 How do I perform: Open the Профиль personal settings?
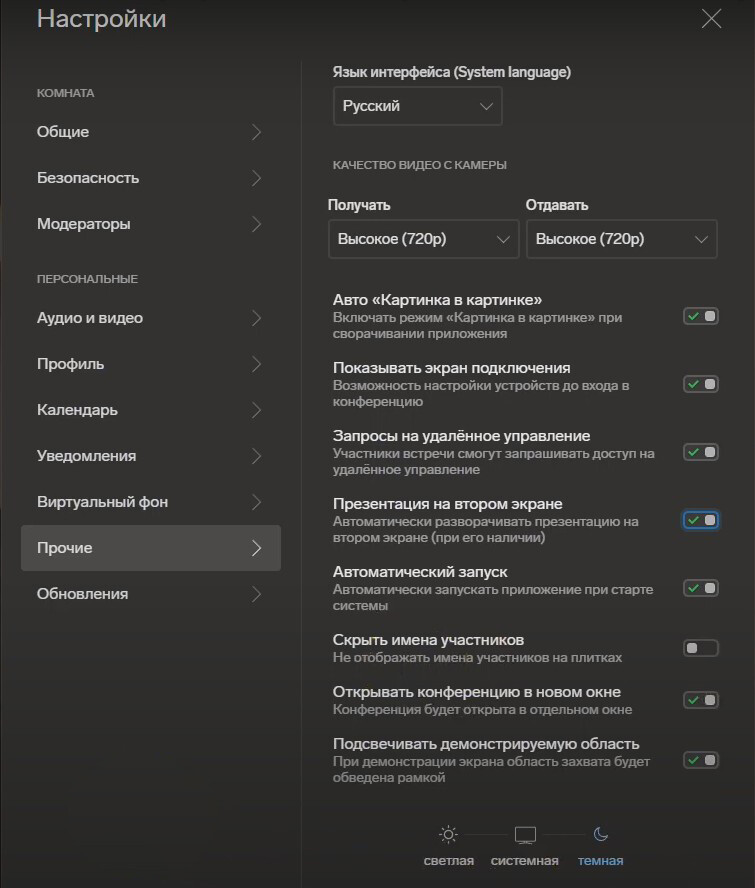(x=151, y=364)
